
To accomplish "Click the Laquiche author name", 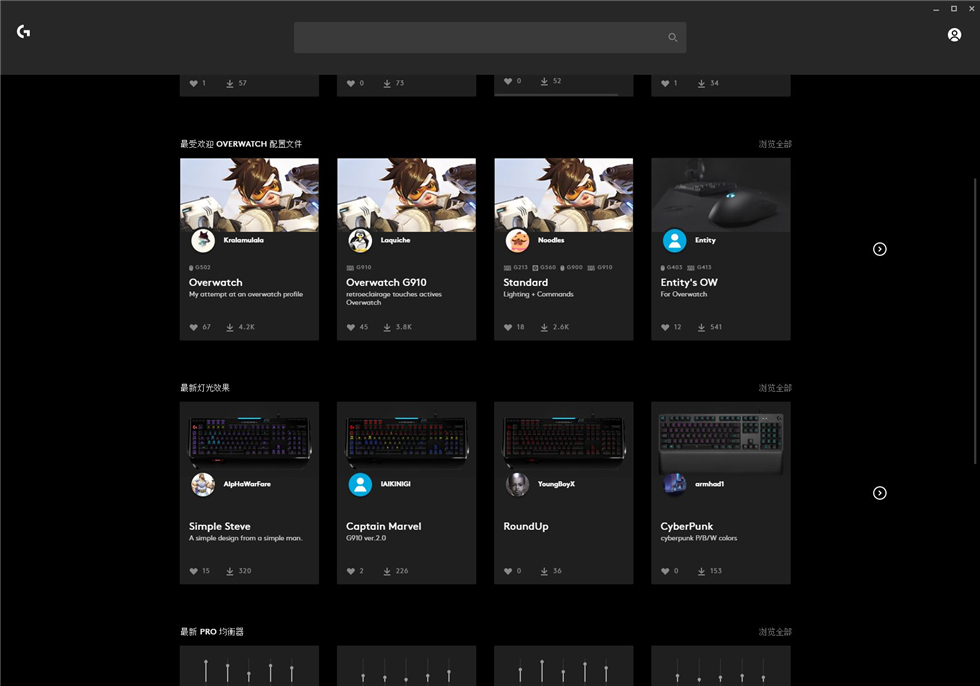I will 396,240.
